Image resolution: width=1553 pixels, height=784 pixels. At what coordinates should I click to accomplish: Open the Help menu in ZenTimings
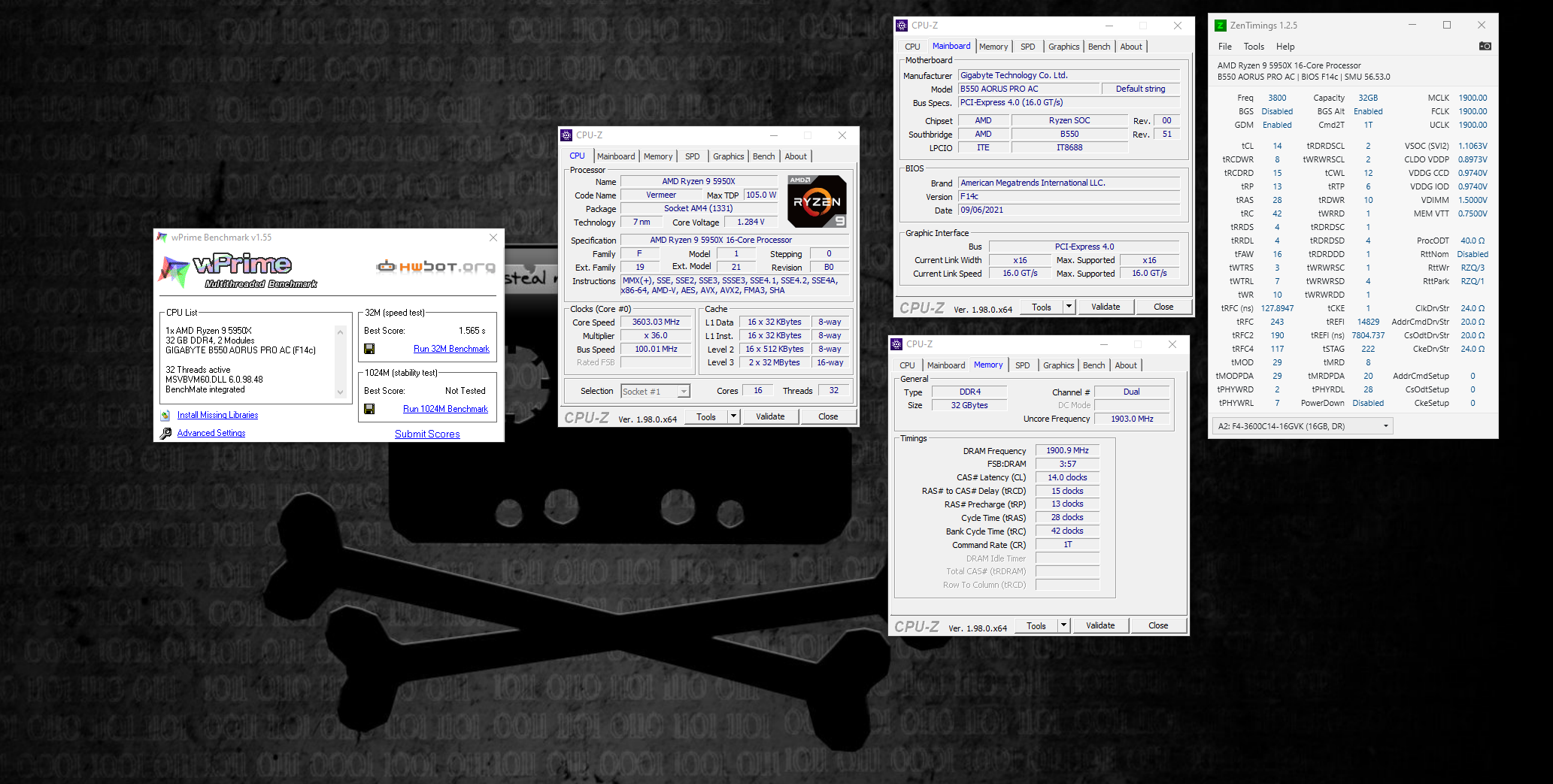(x=1285, y=46)
